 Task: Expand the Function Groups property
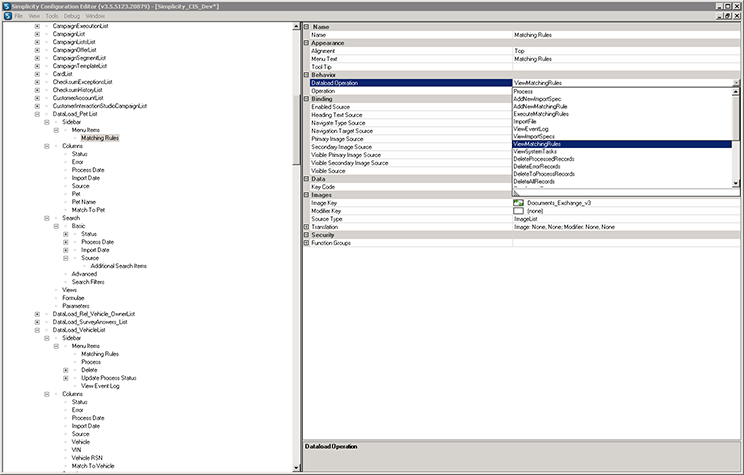pos(307,243)
